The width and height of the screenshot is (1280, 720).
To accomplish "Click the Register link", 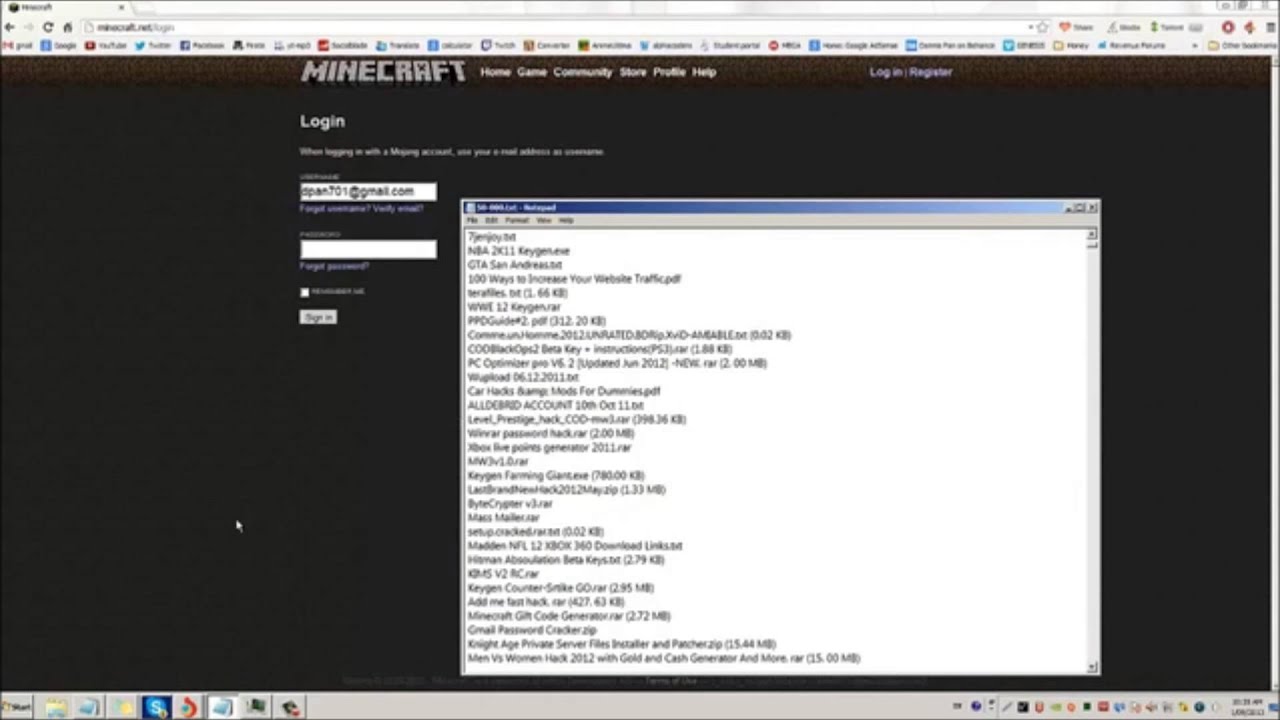I will (x=931, y=72).
